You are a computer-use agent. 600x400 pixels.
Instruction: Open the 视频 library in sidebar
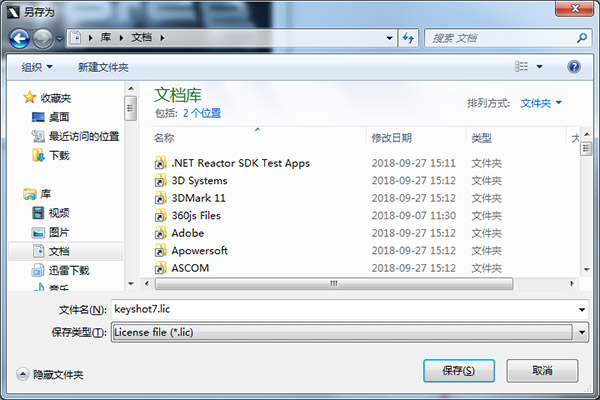[x=58, y=213]
